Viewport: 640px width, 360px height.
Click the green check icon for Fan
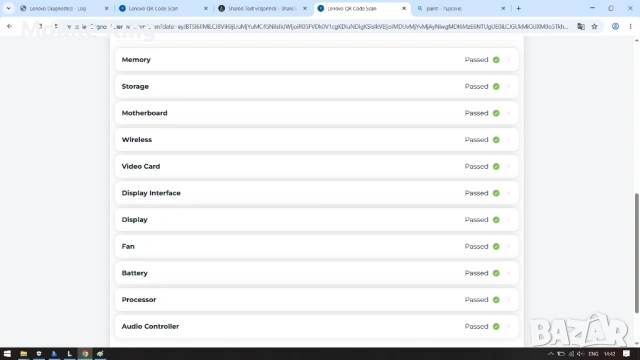tap(496, 247)
